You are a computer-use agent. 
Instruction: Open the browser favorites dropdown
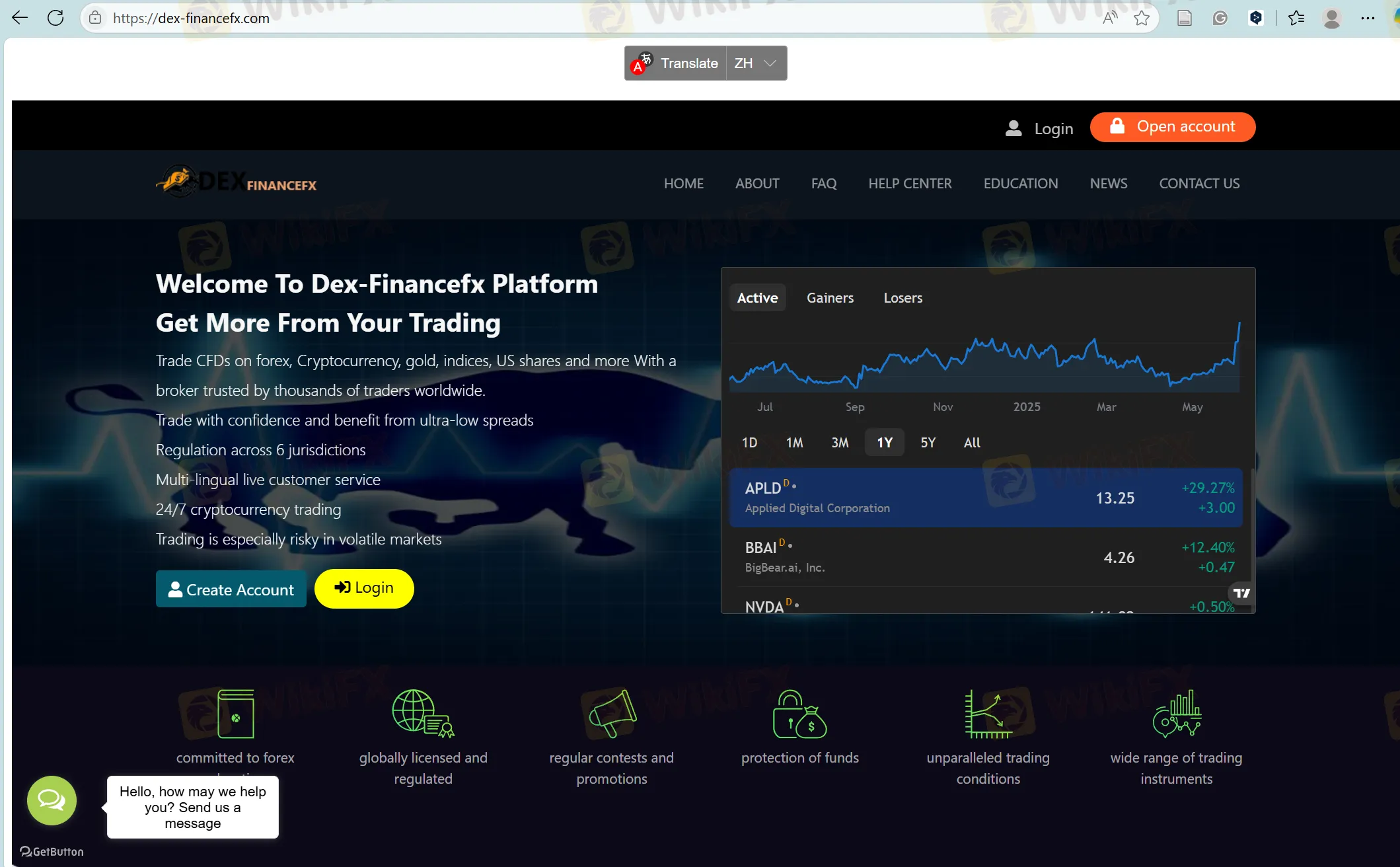point(1296,18)
